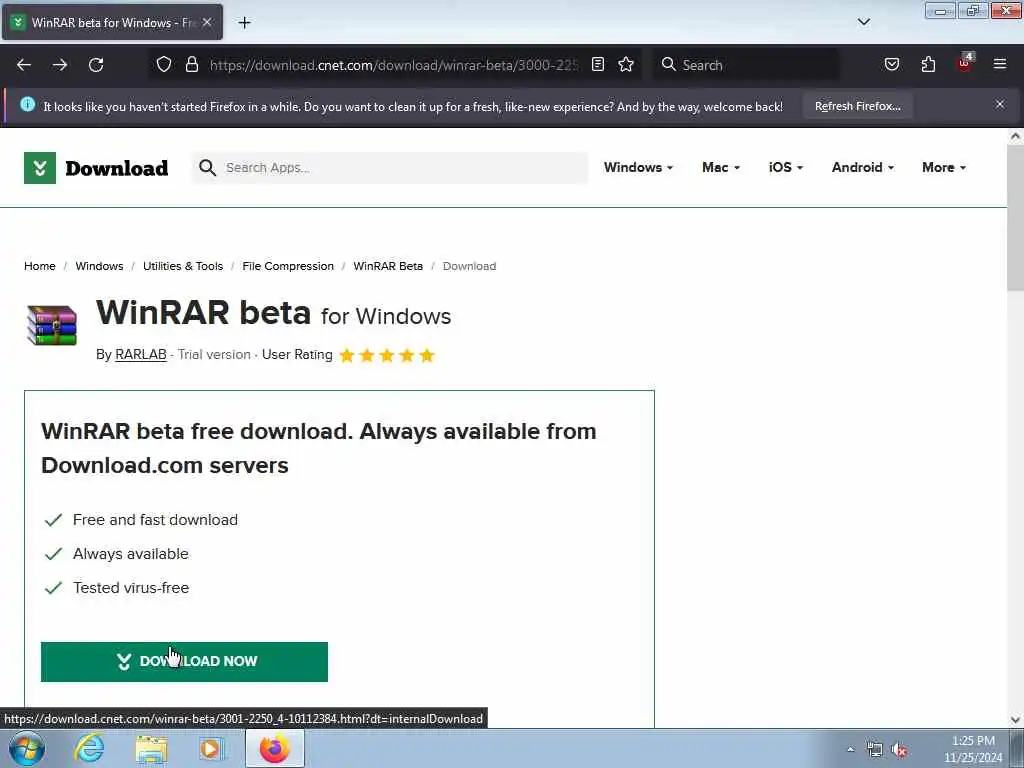Open the Pocket save icon
1024x768 pixels.
coord(891,64)
